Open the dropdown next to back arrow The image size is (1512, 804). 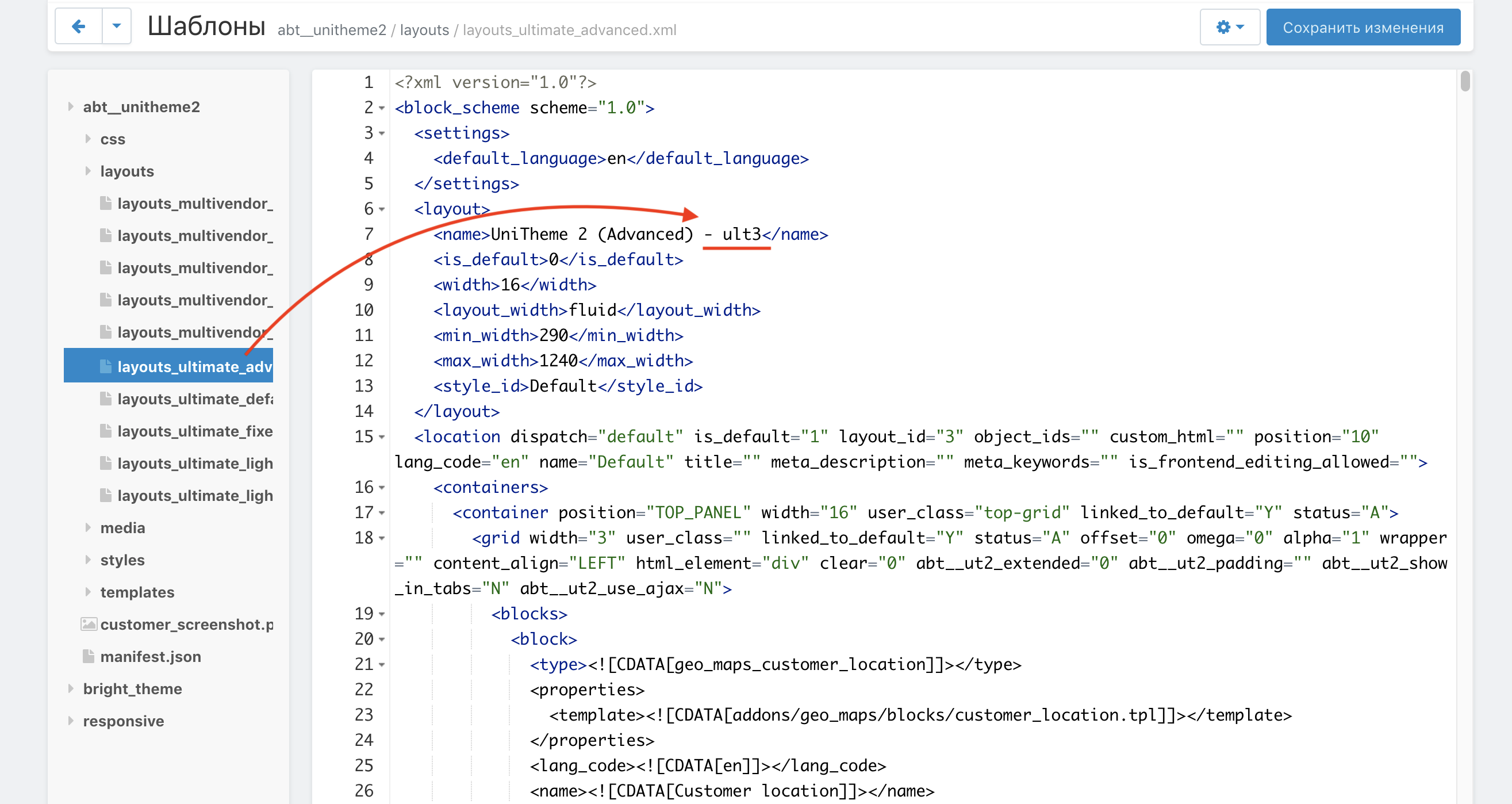click(x=117, y=26)
